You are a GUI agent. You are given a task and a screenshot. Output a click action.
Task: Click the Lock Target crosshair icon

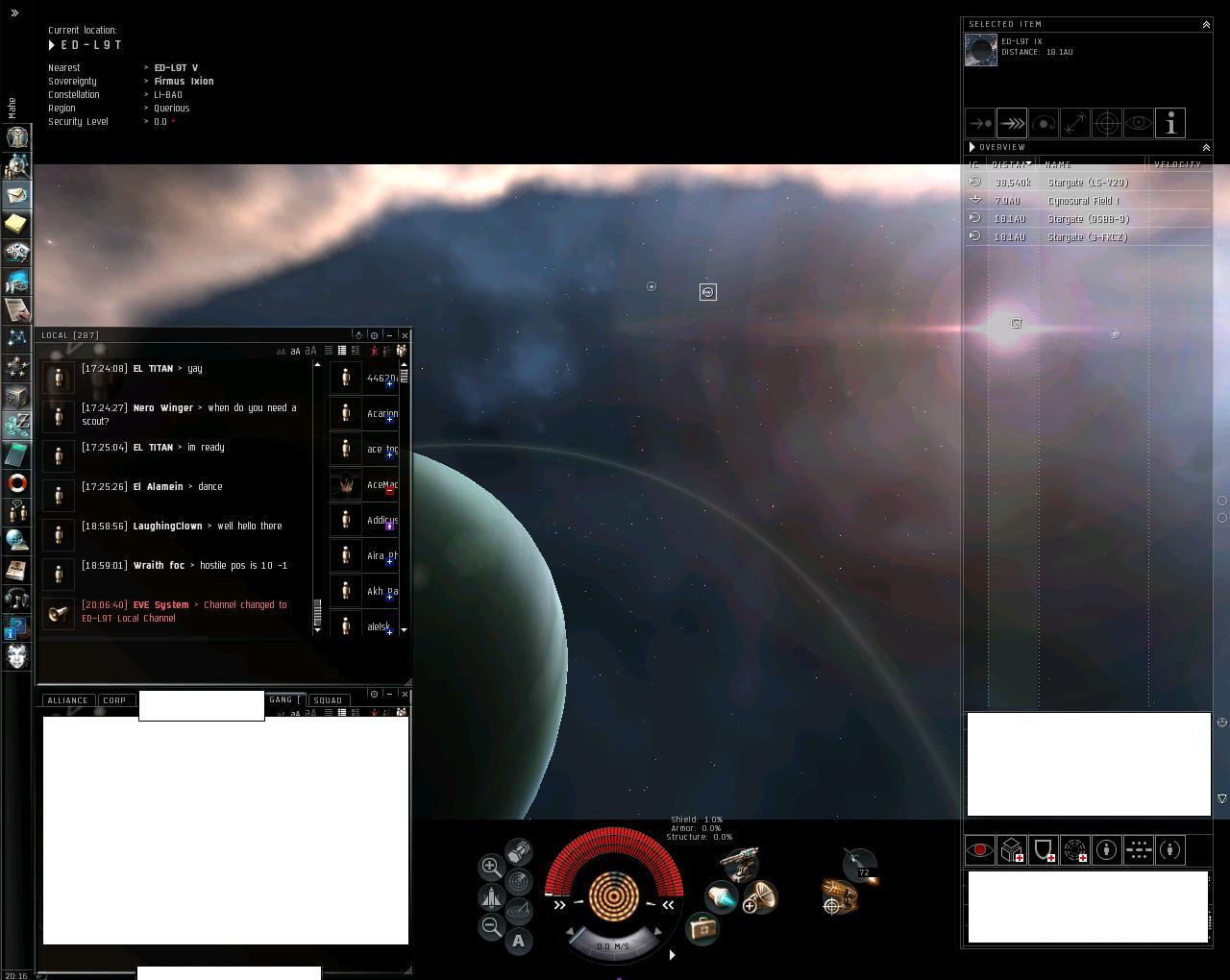pyautogui.click(x=1107, y=123)
